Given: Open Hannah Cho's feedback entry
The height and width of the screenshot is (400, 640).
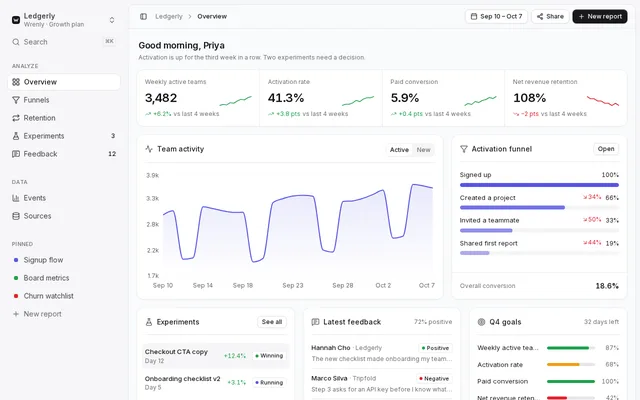Looking at the screenshot, I should click(382, 353).
